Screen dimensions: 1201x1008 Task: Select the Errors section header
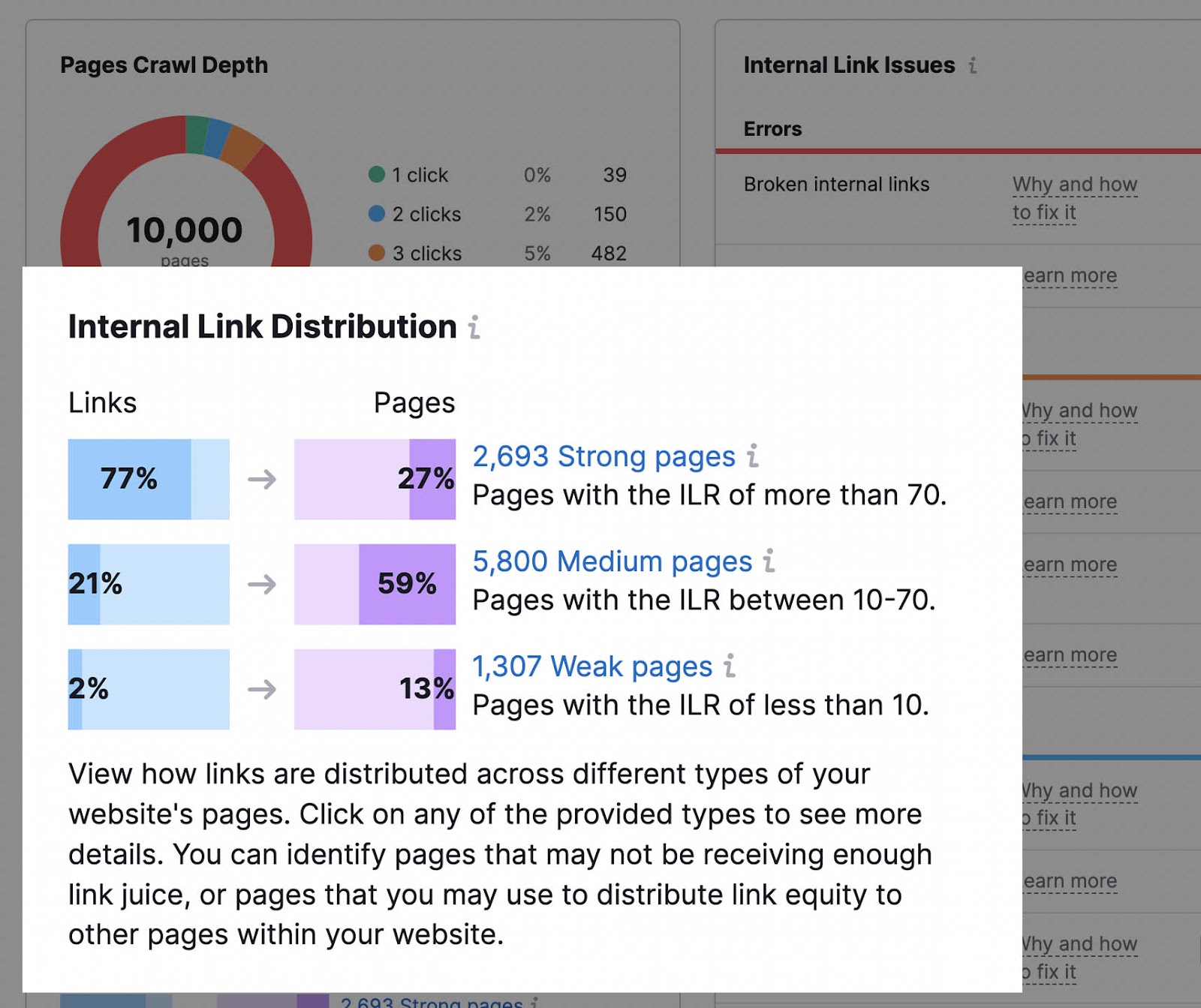[x=772, y=128]
